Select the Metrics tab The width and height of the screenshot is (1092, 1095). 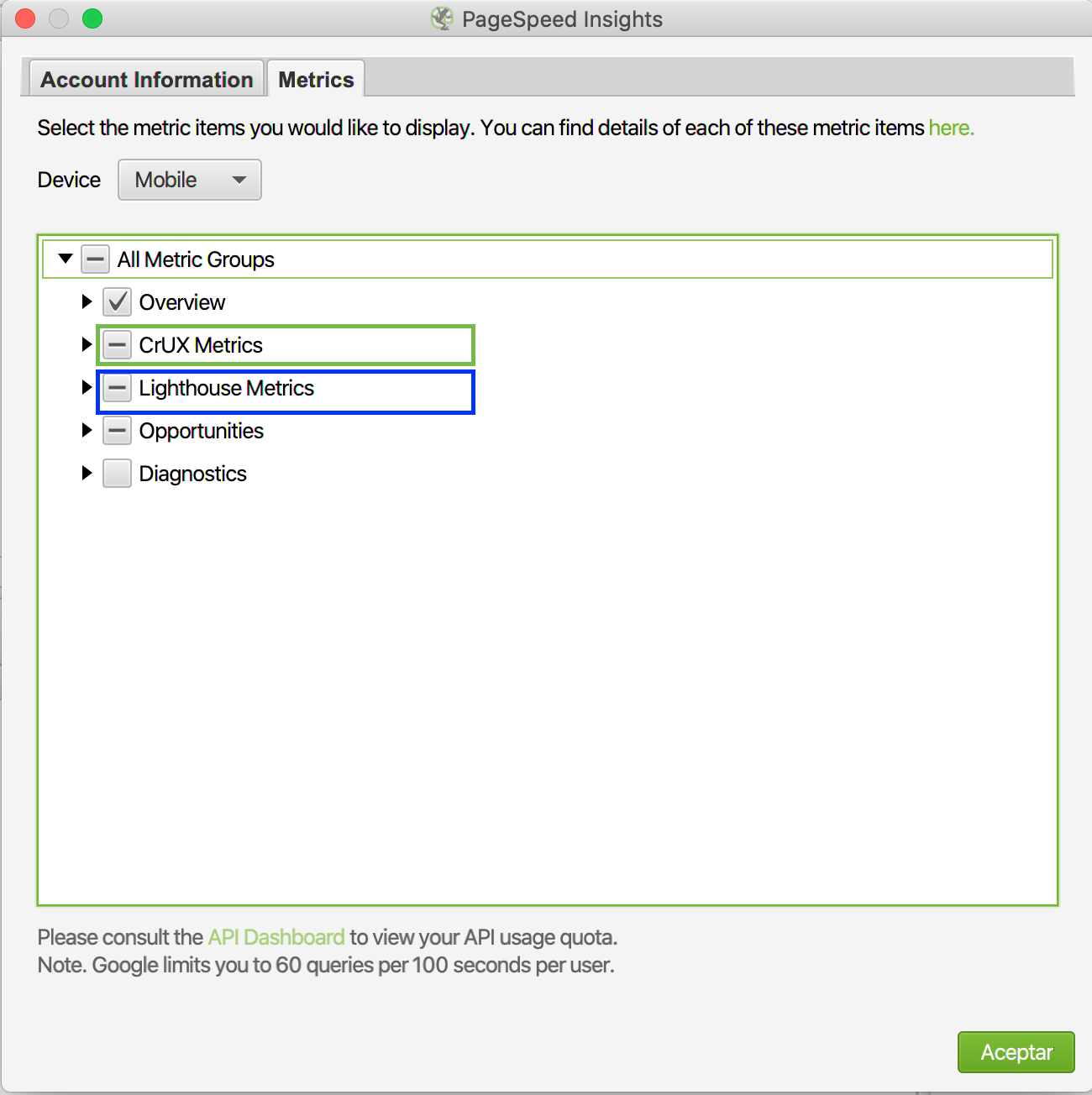(316, 80)
